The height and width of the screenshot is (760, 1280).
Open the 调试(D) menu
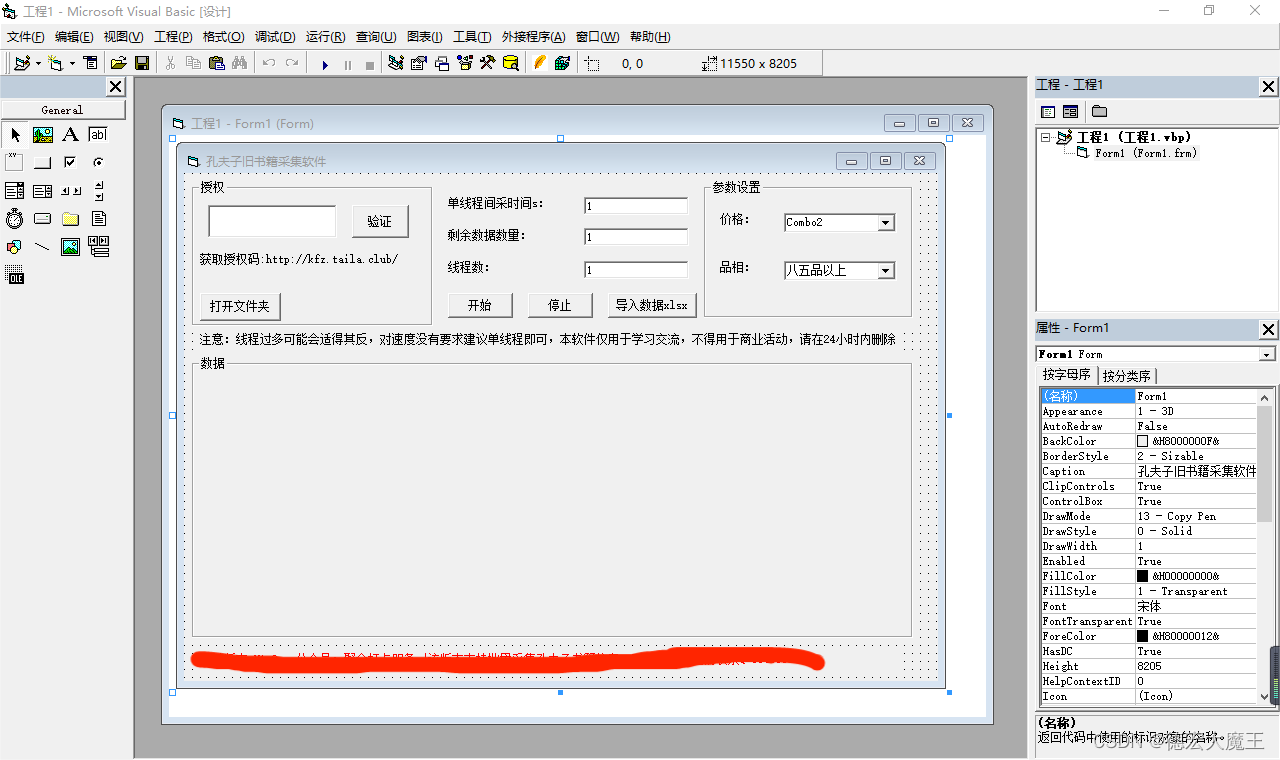(275, 37)
